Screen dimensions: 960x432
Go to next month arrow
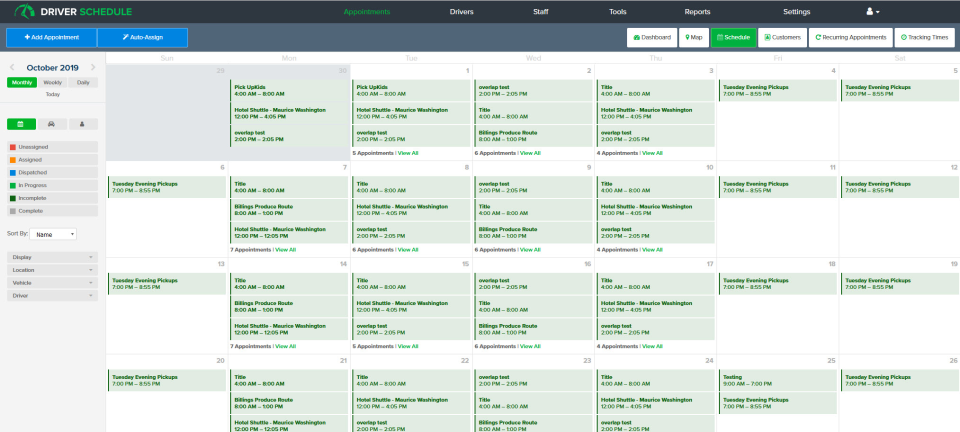pyautogui.click(x=93, y=68)
